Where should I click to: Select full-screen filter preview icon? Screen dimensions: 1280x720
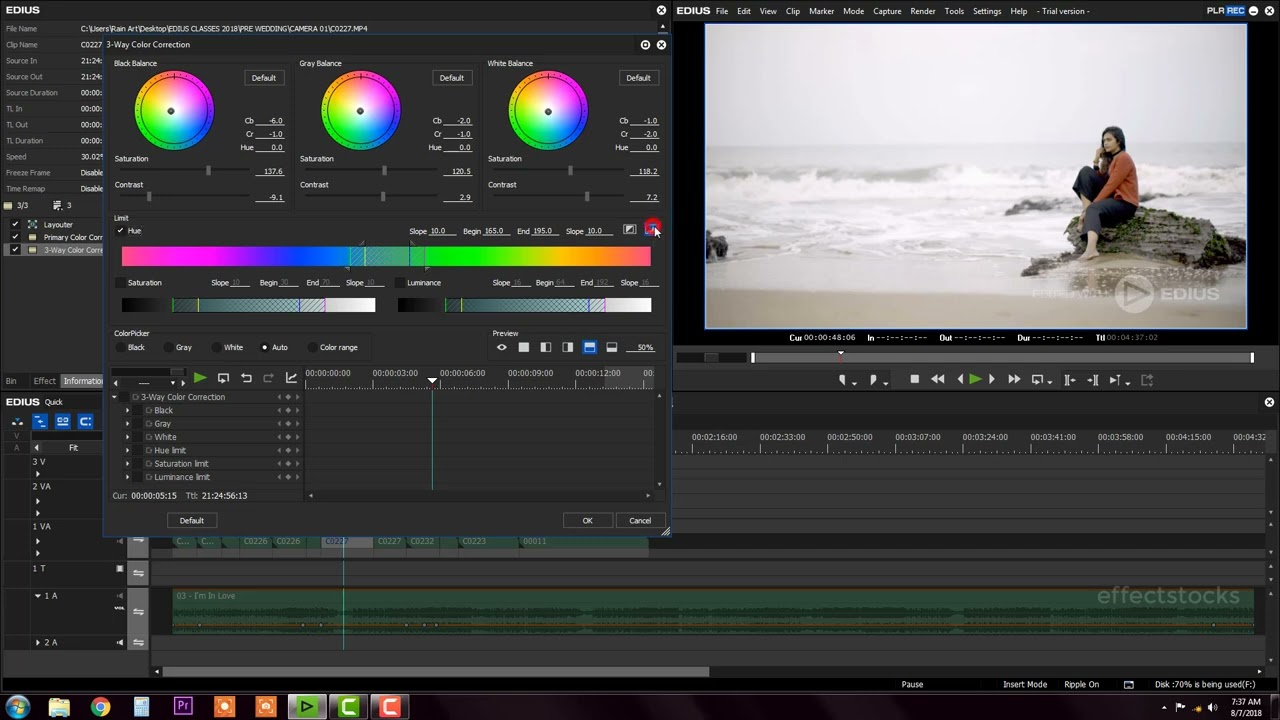pyautogui.click(x=524, y=347)
